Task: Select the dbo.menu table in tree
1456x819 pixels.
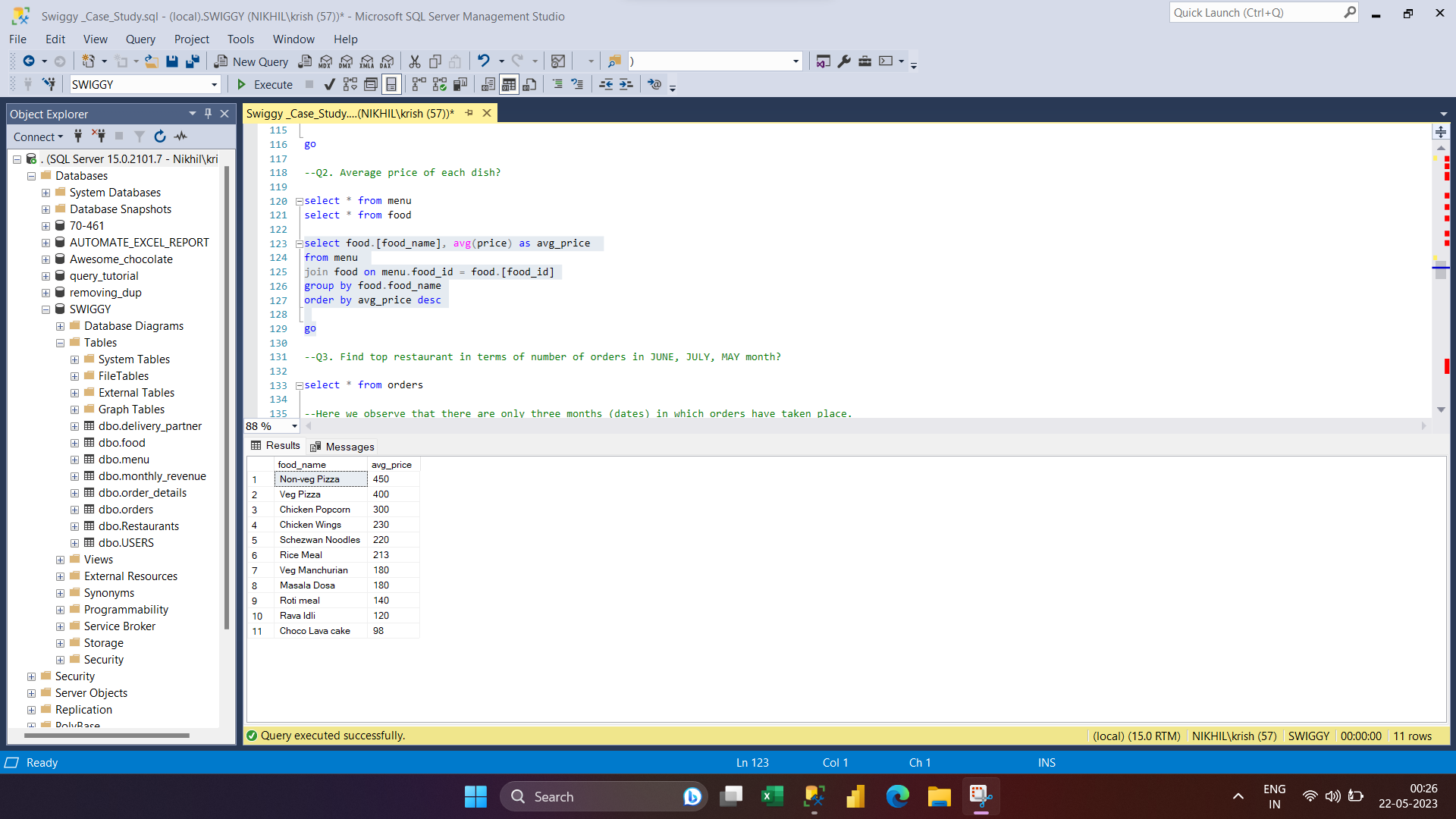Action: tap(124, 460)
